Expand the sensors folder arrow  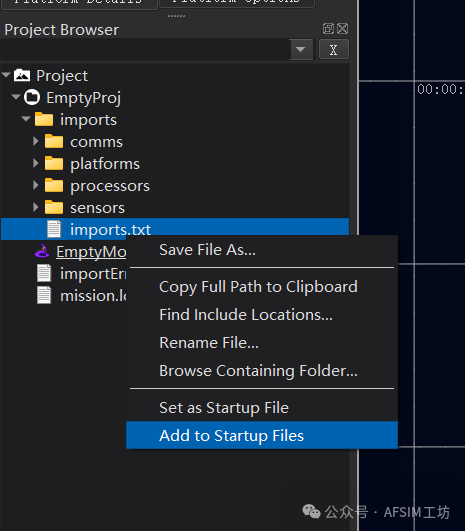(36, 207)
